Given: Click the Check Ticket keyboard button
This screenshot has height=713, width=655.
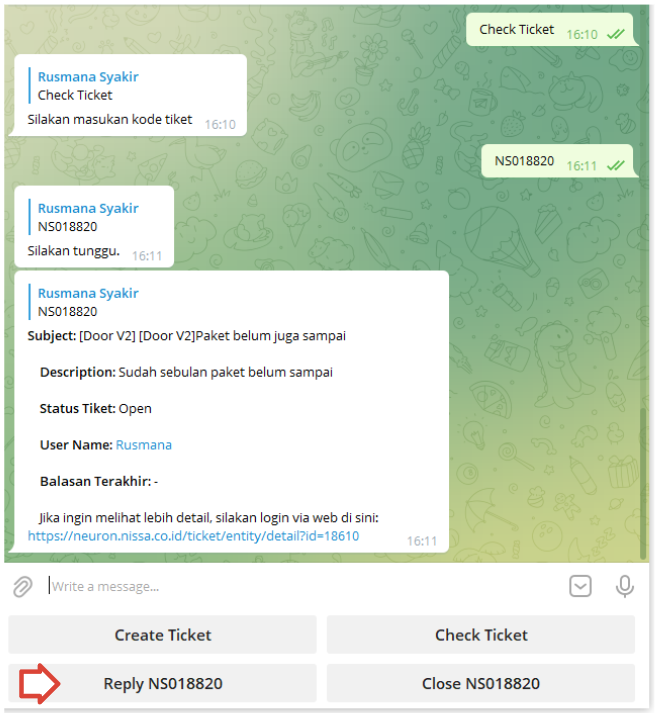Looking at the screenshot, I should [x=481, y=635].
